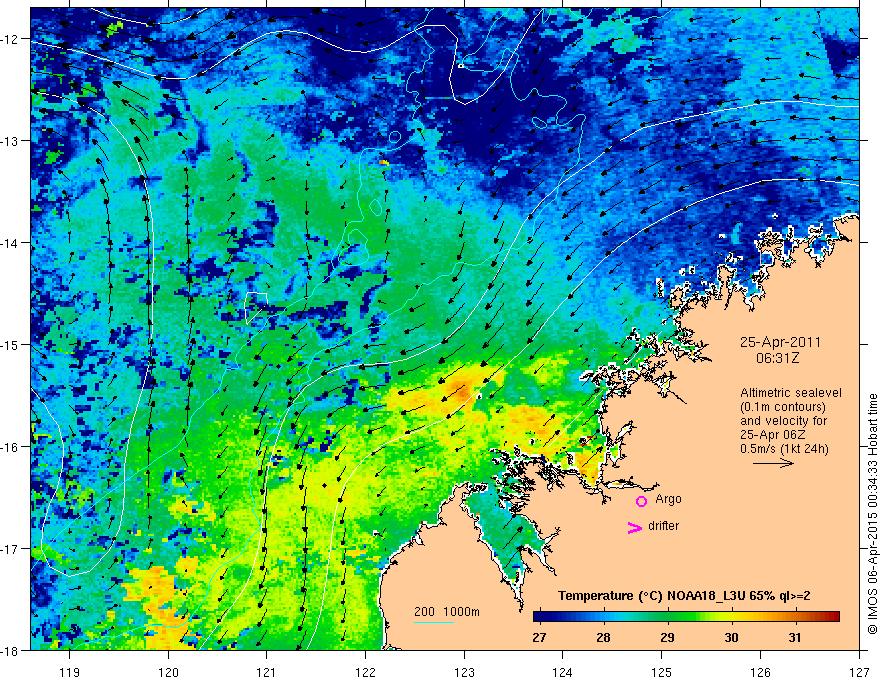
Task: Click the 'Argo' legend label
Action: (x=668, y=499)
